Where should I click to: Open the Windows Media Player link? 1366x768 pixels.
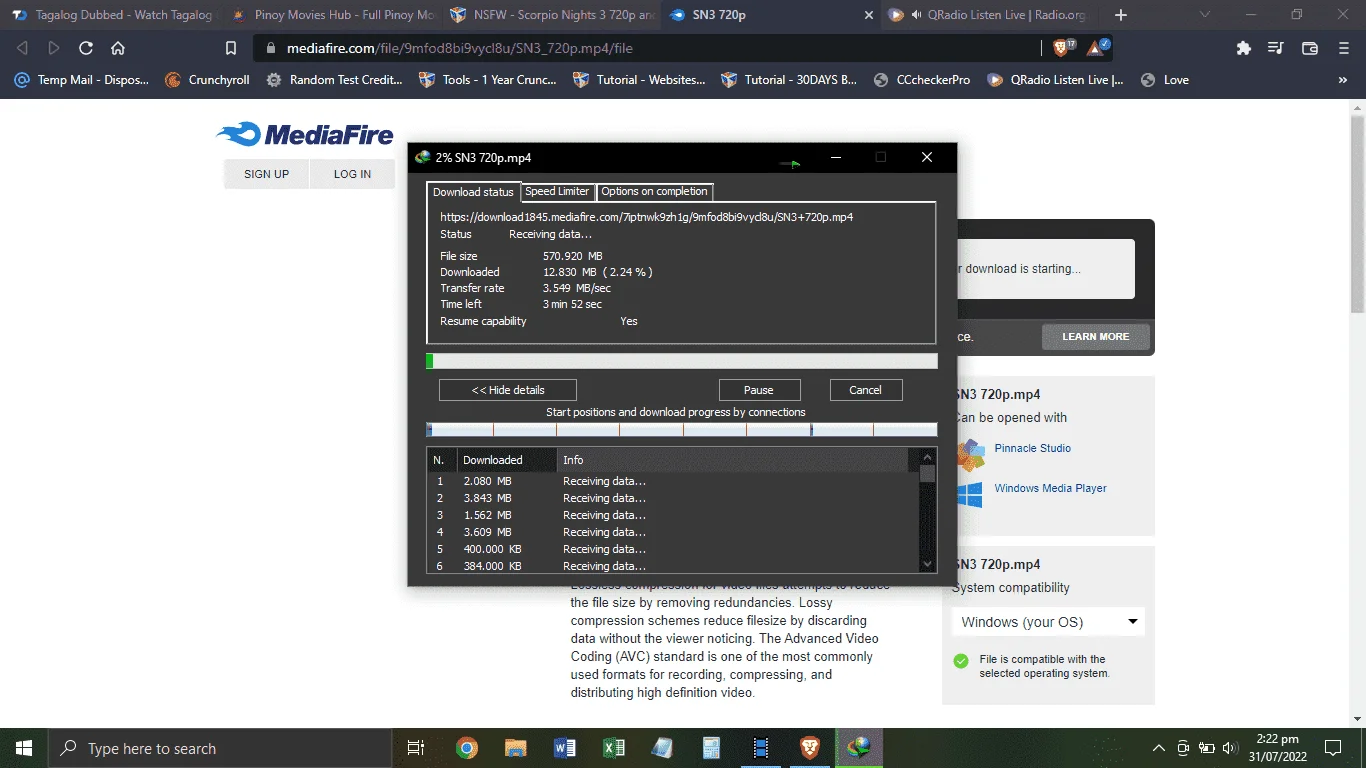[x=1051, y=488]
